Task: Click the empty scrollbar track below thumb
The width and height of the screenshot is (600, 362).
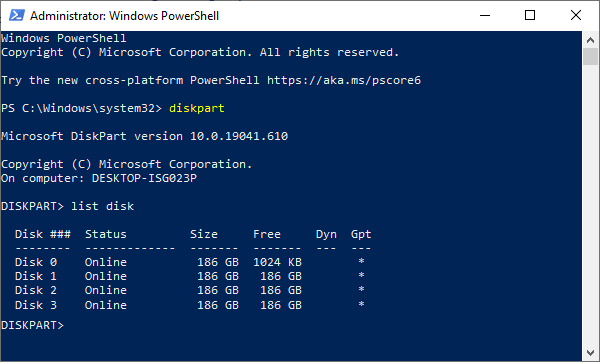Action: click(590, 205)
